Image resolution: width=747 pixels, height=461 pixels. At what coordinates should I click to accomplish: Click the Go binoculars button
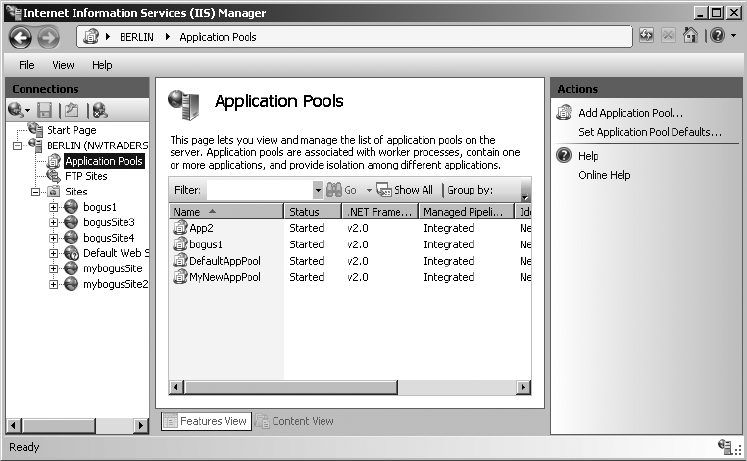tap(342, 190)
